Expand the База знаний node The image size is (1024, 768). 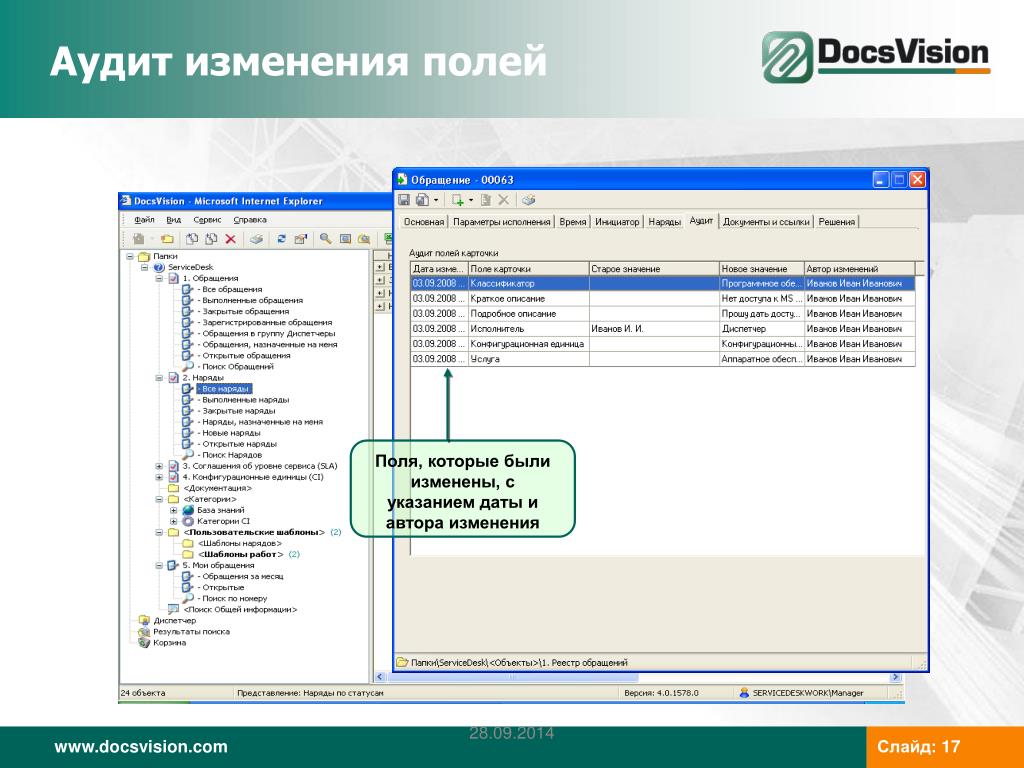[x=173, y=510]
